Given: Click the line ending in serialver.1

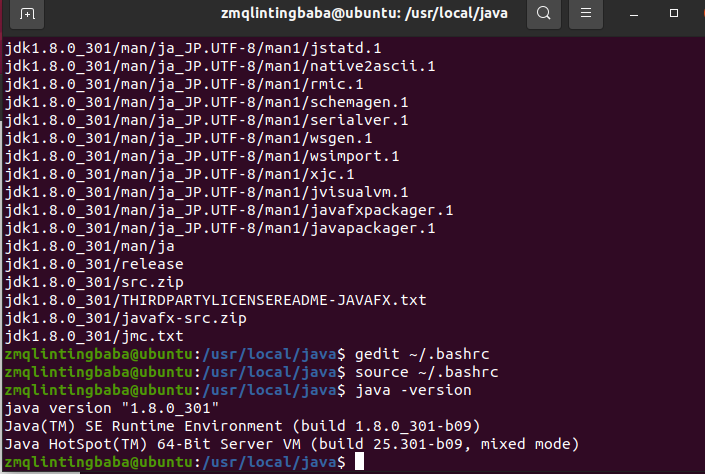Looking at the screenshot, I should [x=206, y=121].
